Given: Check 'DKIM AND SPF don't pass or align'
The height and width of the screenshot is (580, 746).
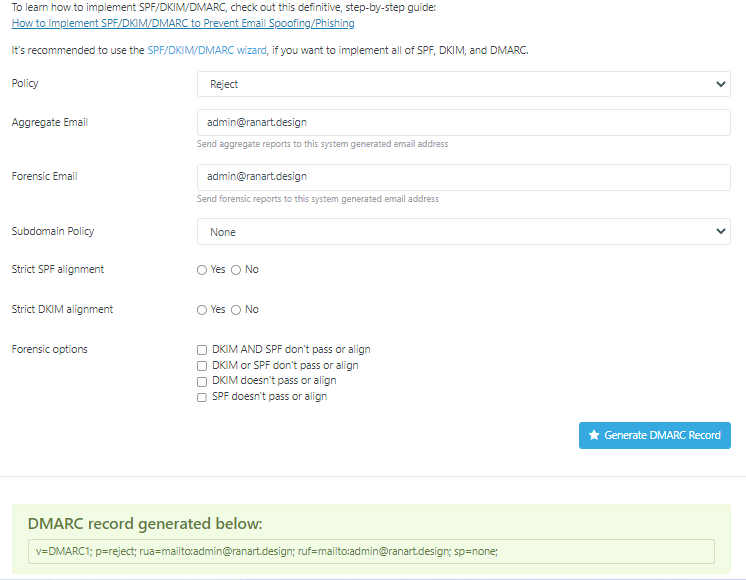Looking at the screenshot, I should [202, 350].
